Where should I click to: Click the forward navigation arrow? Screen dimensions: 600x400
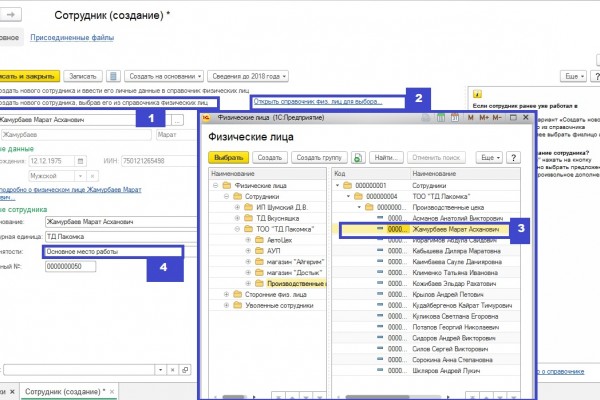(10, 15)
